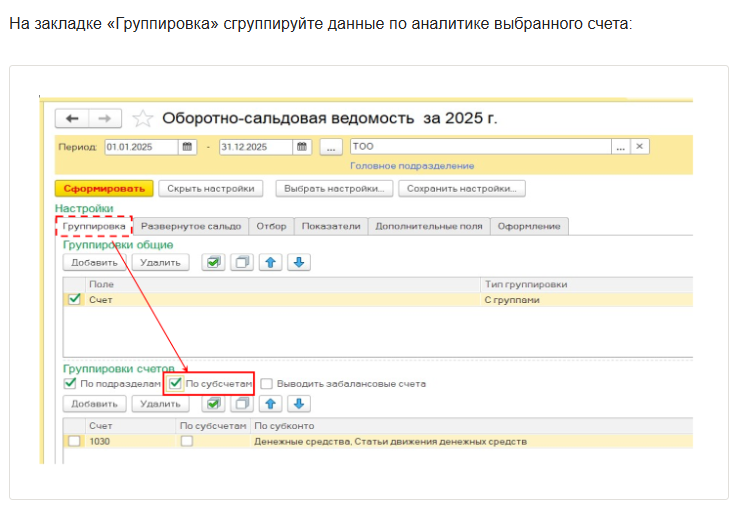Move row up in Группировки общие
The width and height of the screenshot is (742, 517).
[x=271, y=262]
